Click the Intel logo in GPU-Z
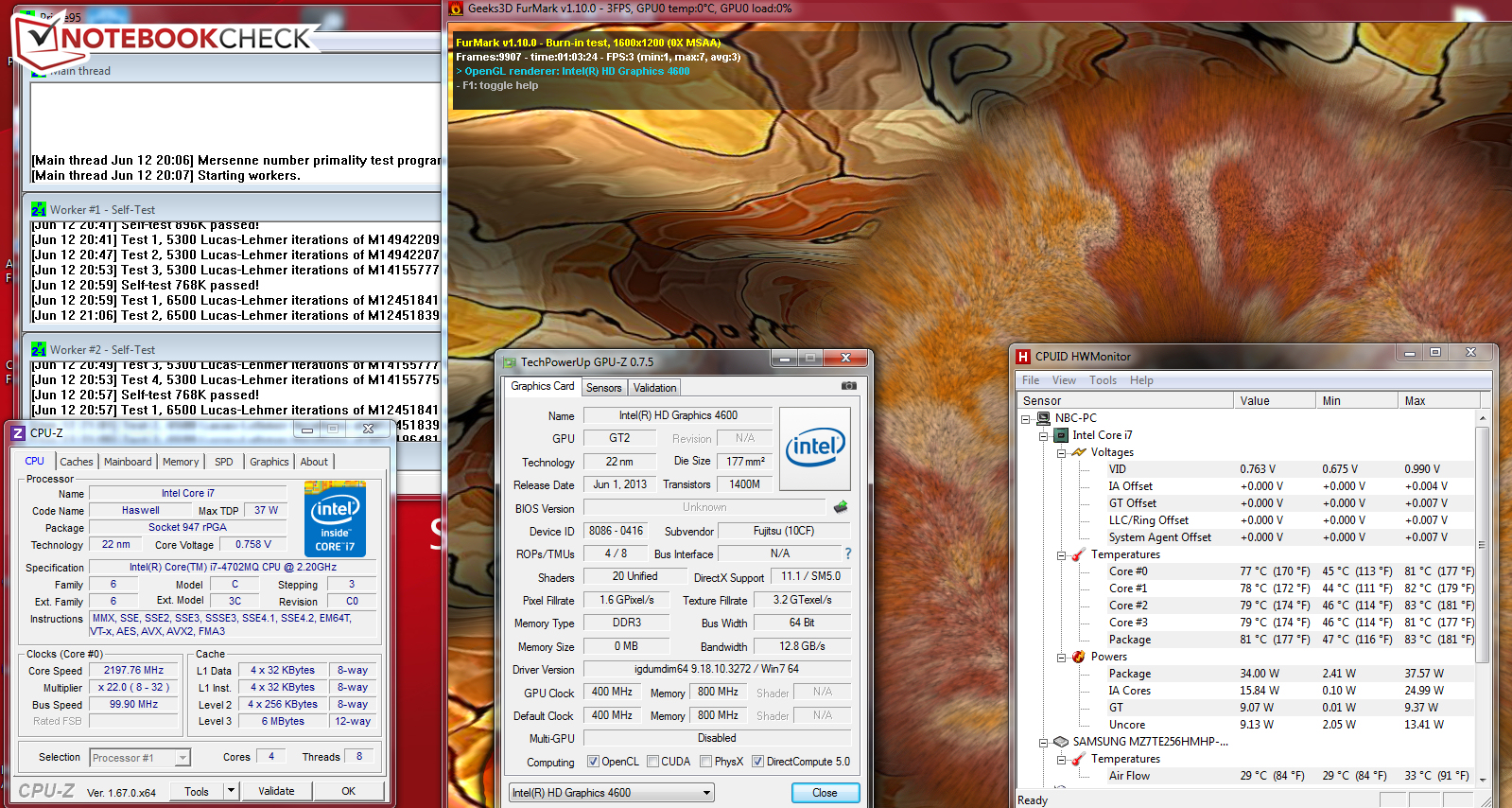 (814, 448)
